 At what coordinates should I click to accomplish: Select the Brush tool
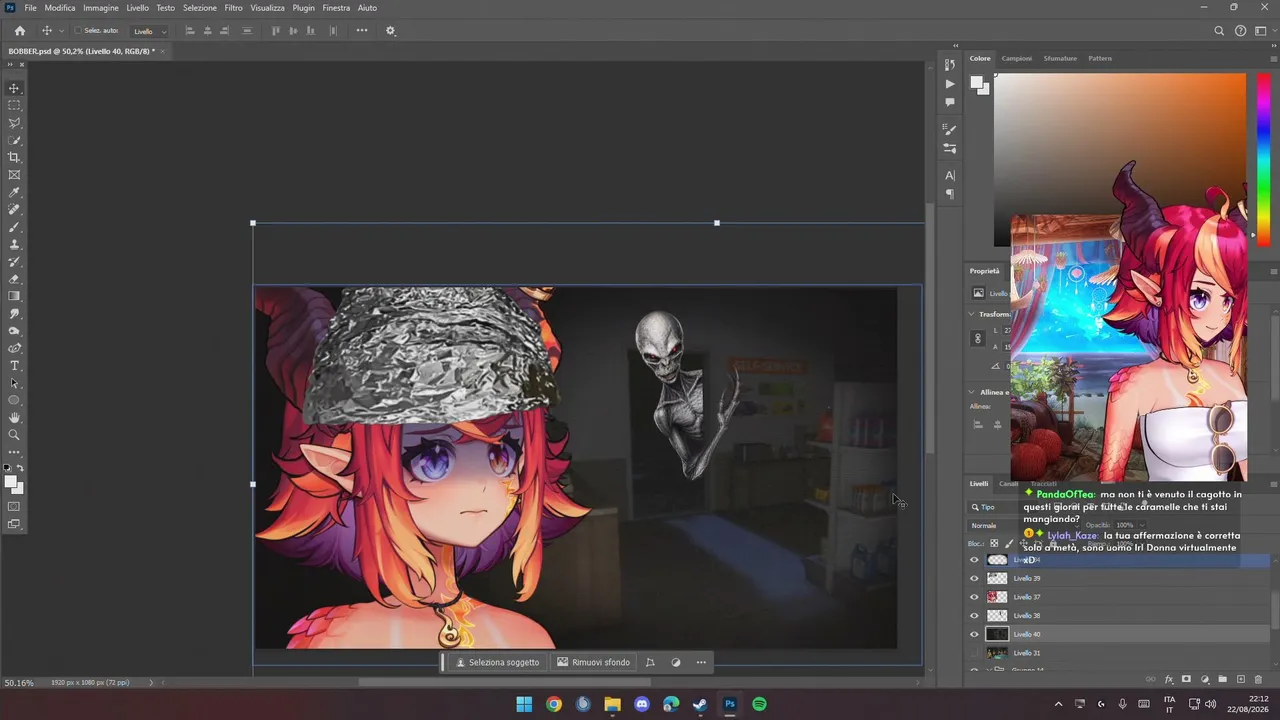click(x=14, y=227)
